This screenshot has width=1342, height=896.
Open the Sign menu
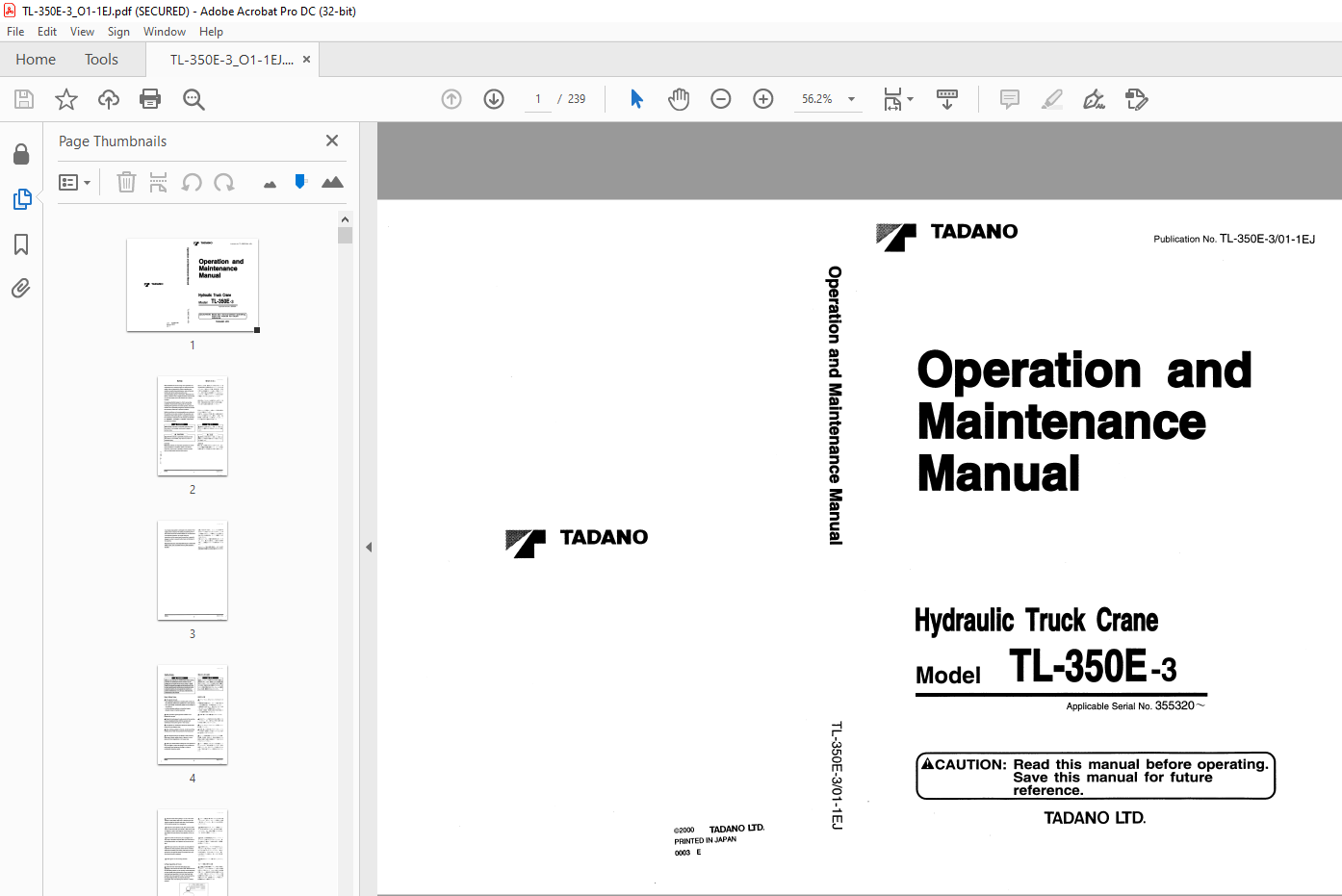118,32
